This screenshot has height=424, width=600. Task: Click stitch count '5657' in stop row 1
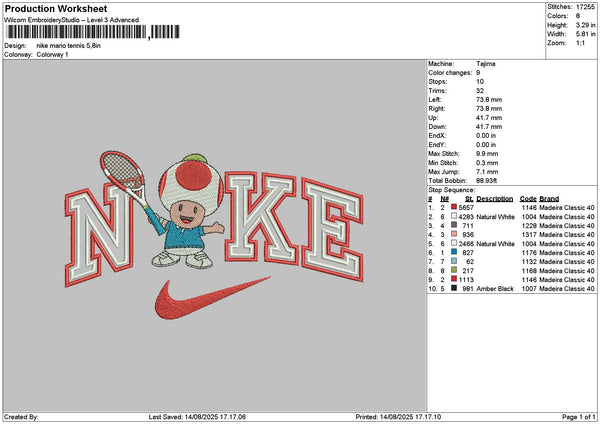point(466,207)
